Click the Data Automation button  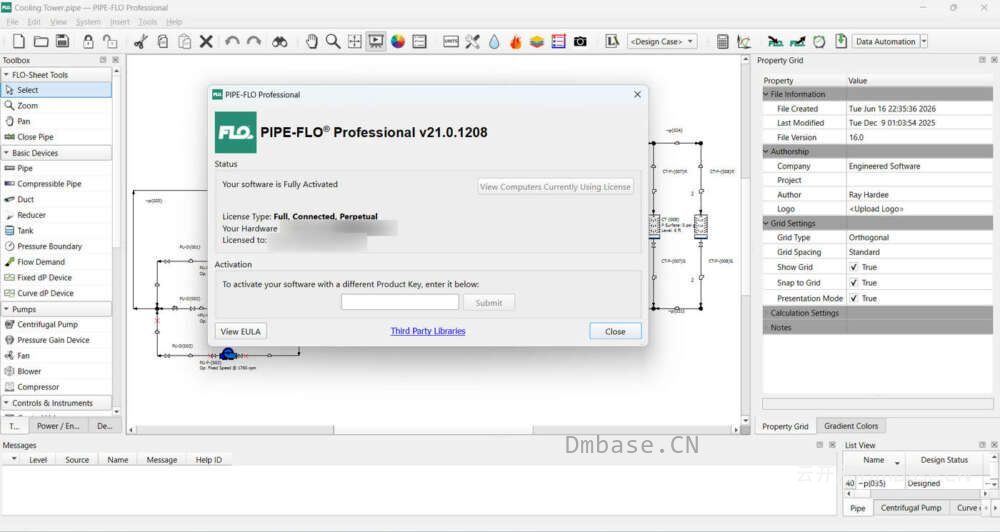(x=885, y=41)
